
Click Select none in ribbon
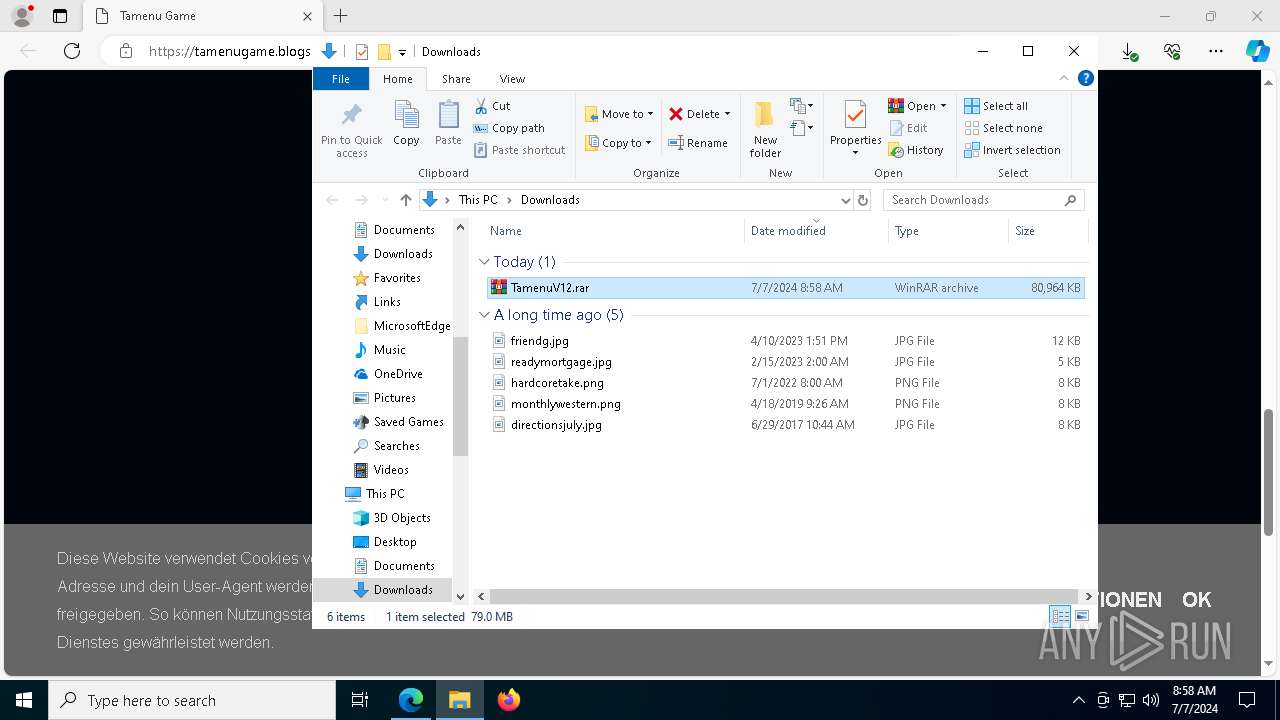[1003, 128]
